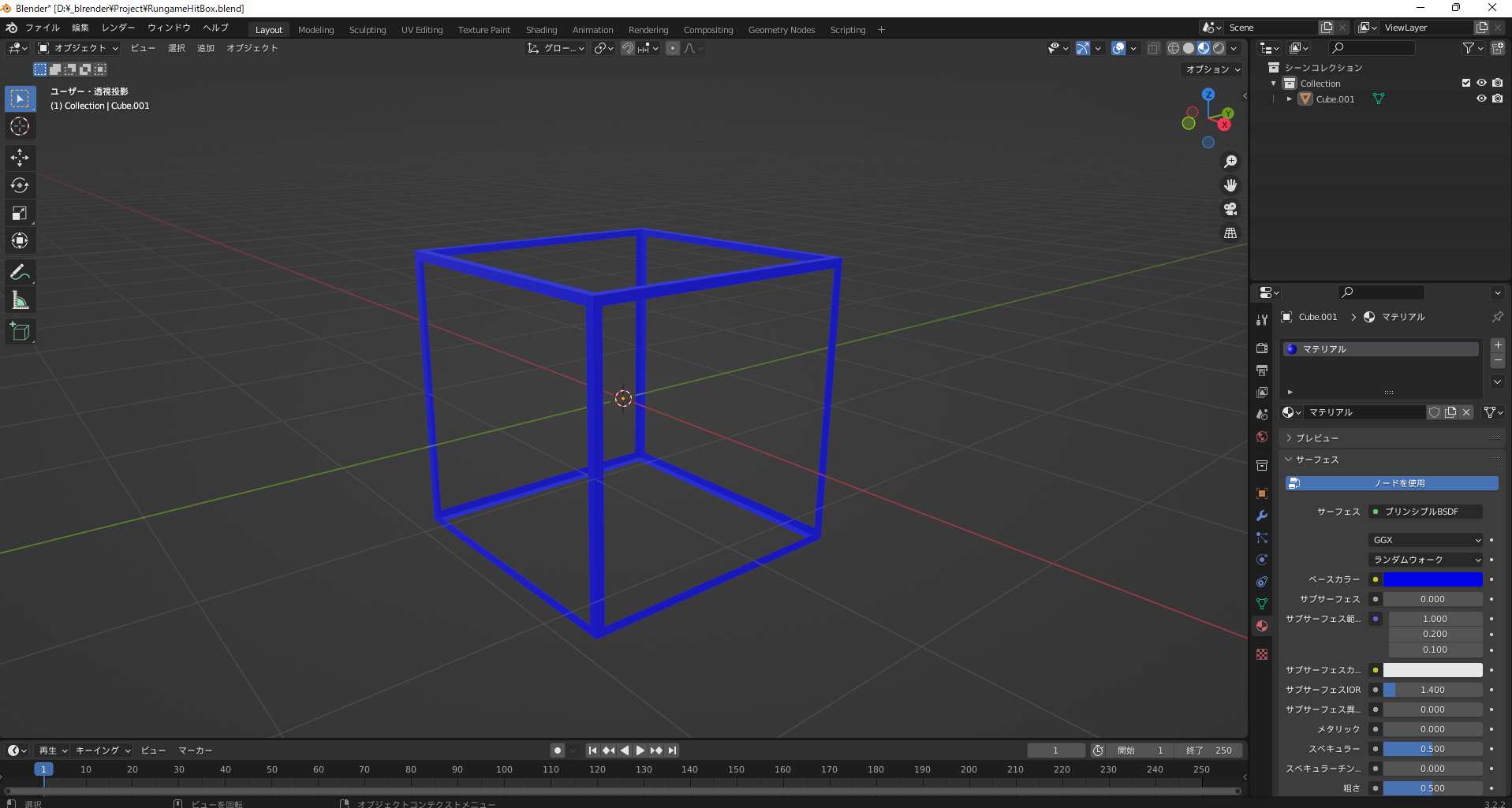Select the Measure ruler tool

tap(20, 300)
